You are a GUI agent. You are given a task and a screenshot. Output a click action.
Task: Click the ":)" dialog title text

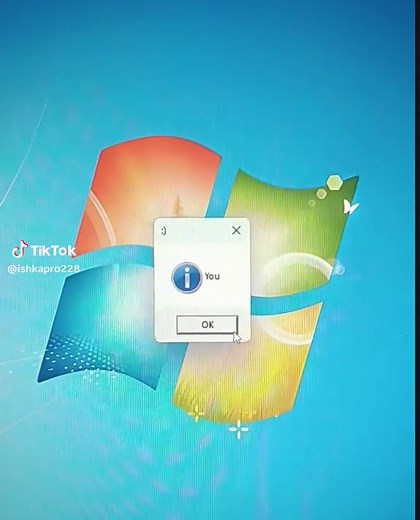(163, 231)
